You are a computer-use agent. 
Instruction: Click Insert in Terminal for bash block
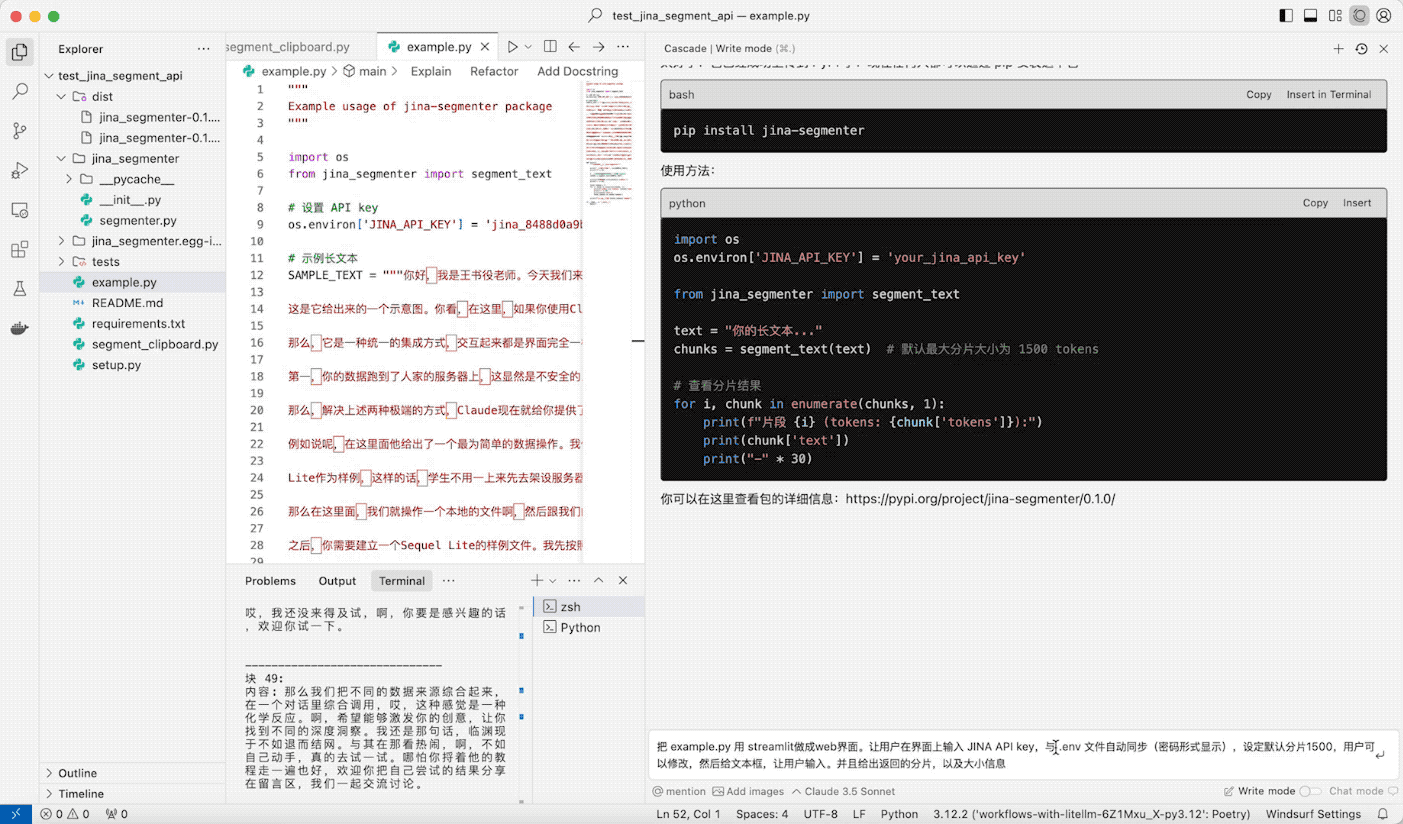coord(1328,95)
